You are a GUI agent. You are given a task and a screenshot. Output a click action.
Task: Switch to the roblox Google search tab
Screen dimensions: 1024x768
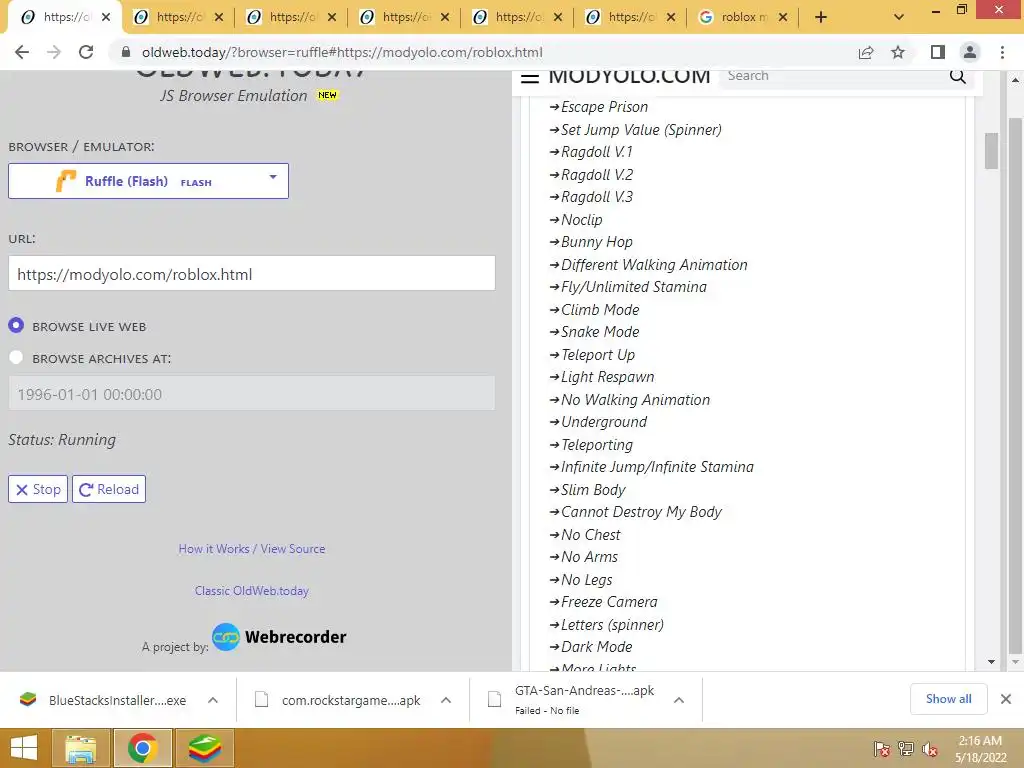tap(743, 17)
